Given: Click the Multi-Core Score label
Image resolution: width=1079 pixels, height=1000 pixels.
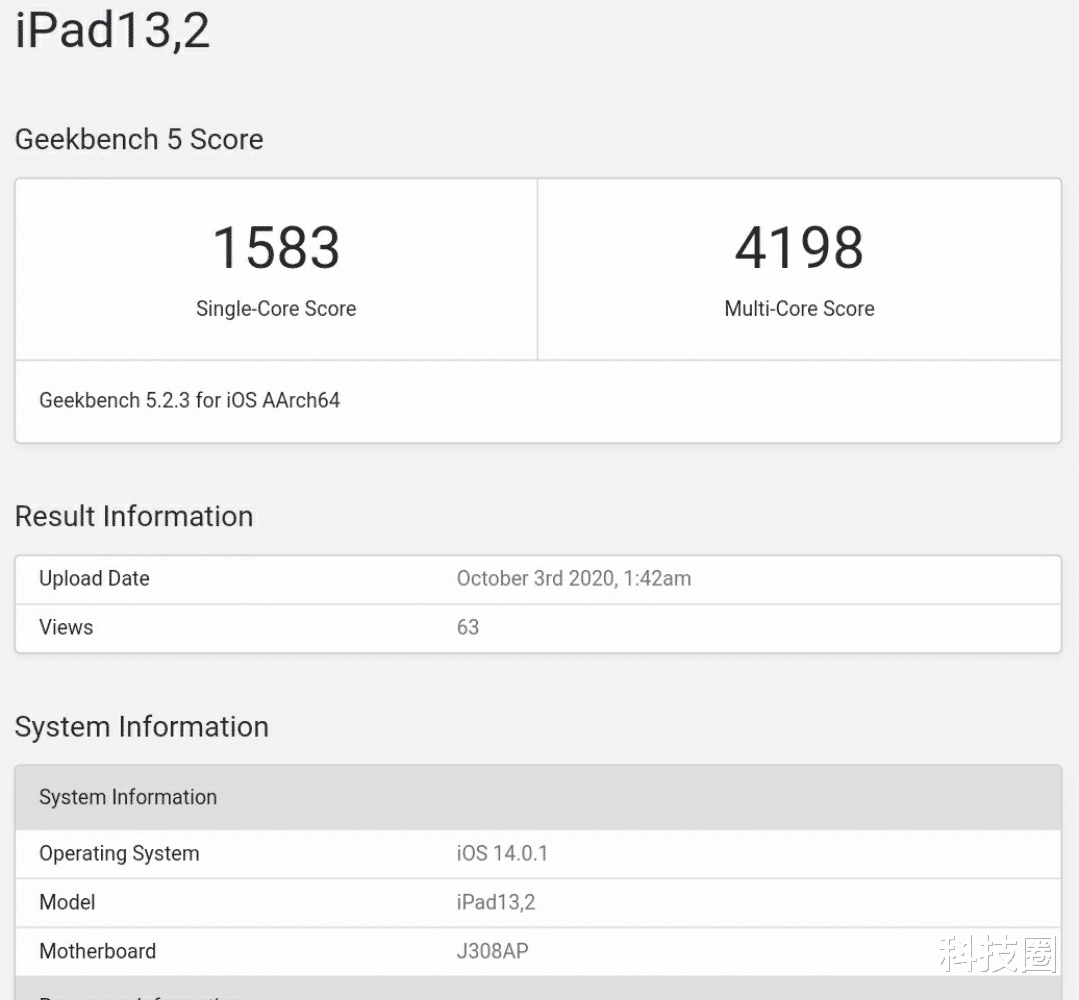Looking at the screenshot, I should 799,308.
